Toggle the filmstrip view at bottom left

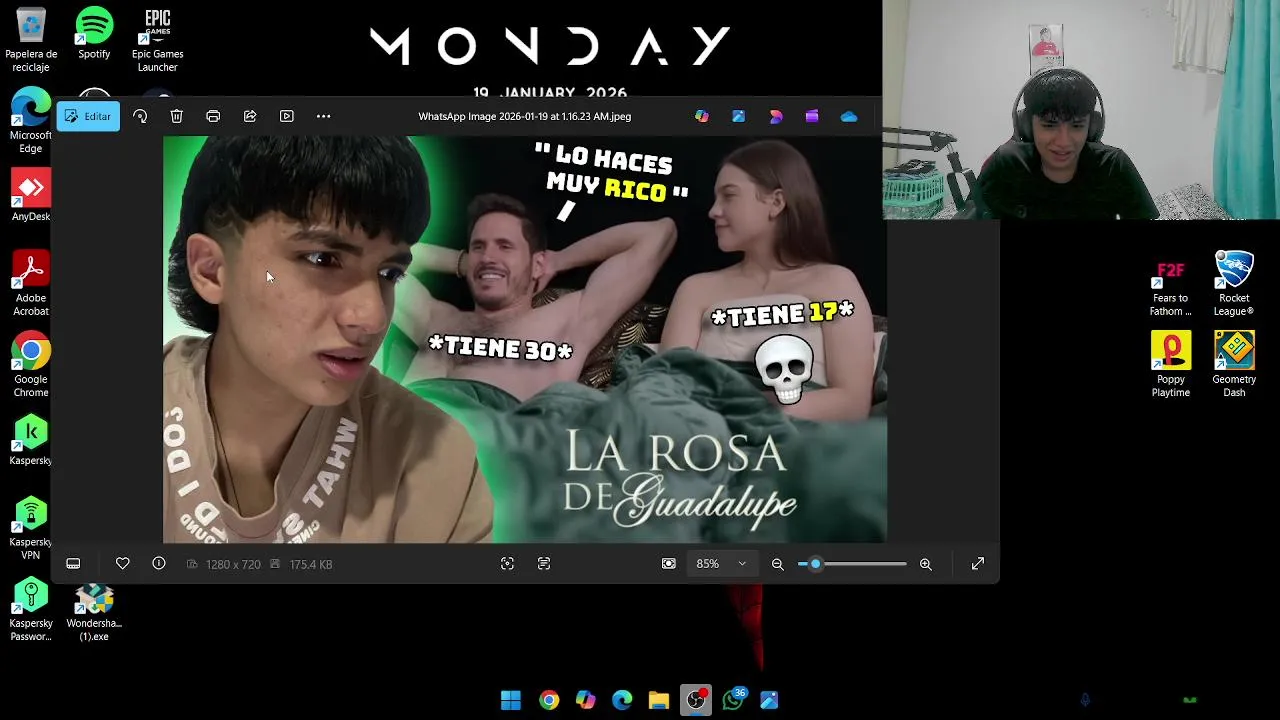[73, 564]
